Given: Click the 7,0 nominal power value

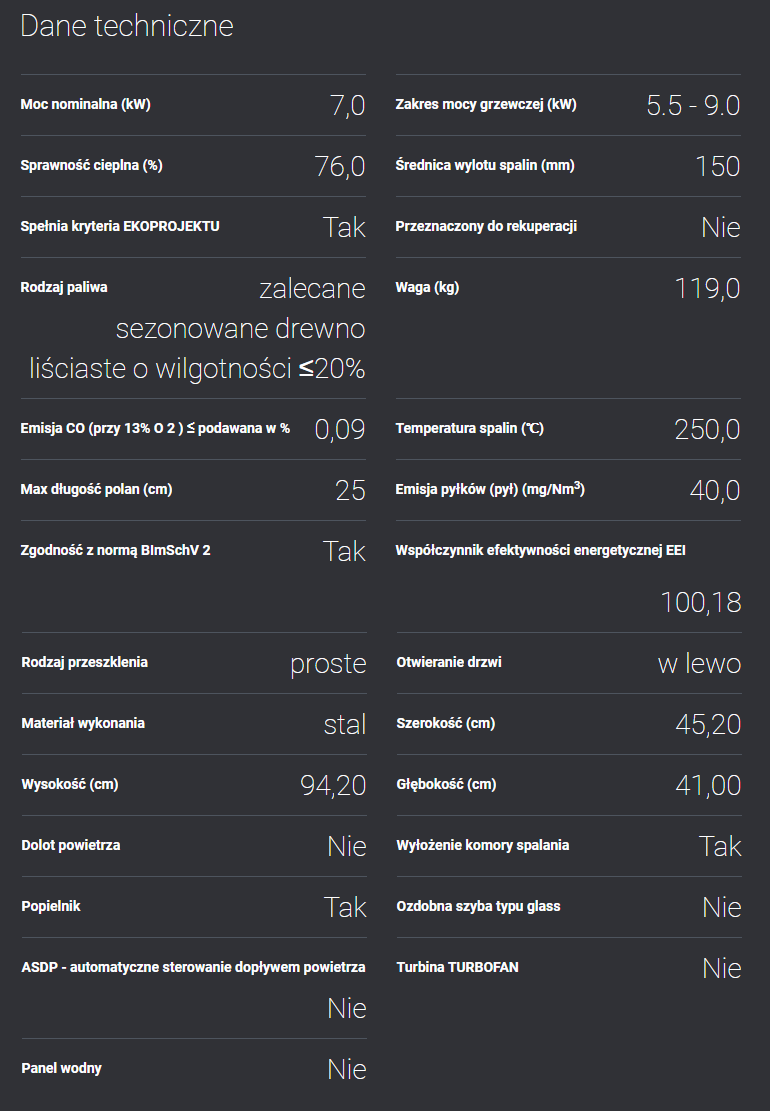Looking at the screenshot, I should [x=348, y=106].
